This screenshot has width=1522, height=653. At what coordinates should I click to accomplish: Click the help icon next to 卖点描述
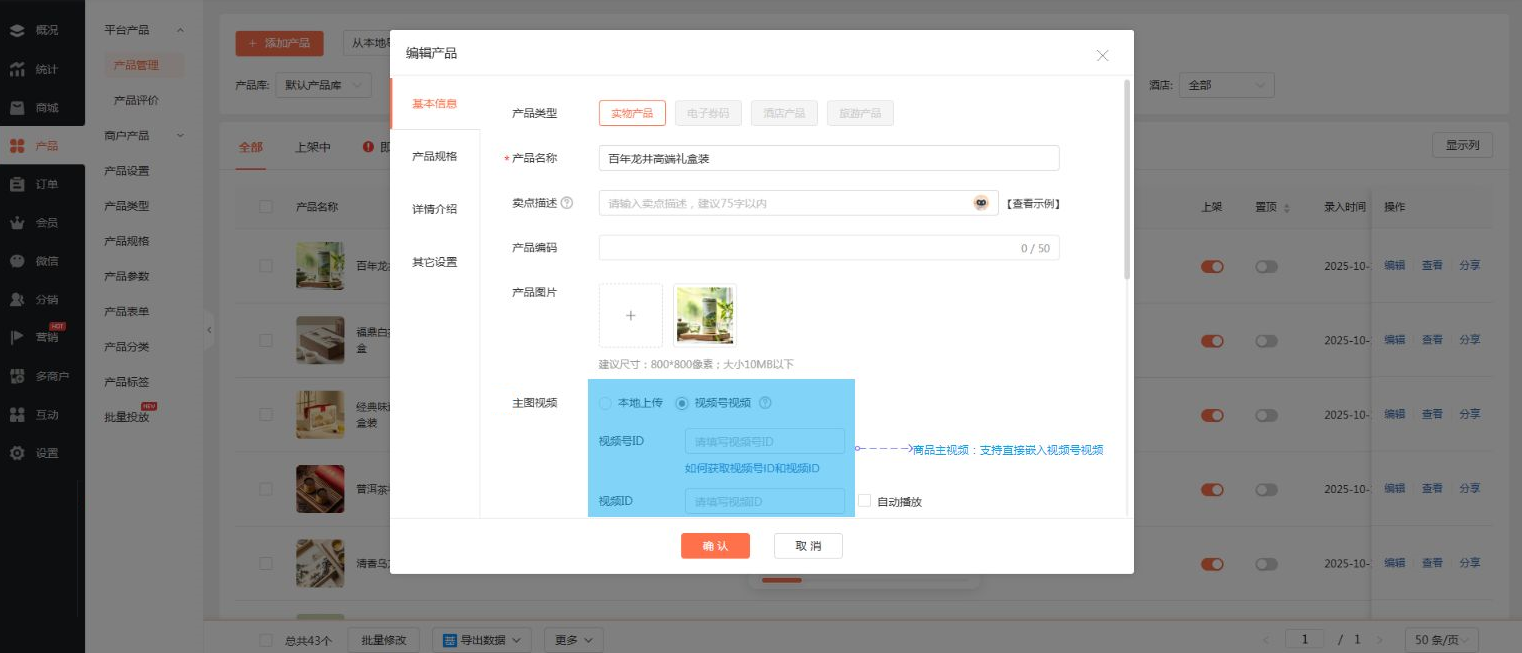coord(567,203)
